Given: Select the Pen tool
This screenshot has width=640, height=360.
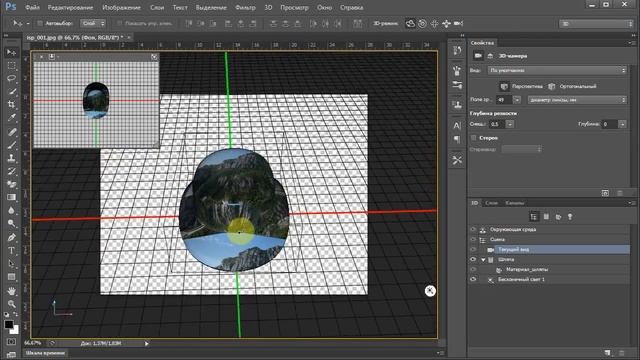Looking at the screenshot, I should coord(11,238).
